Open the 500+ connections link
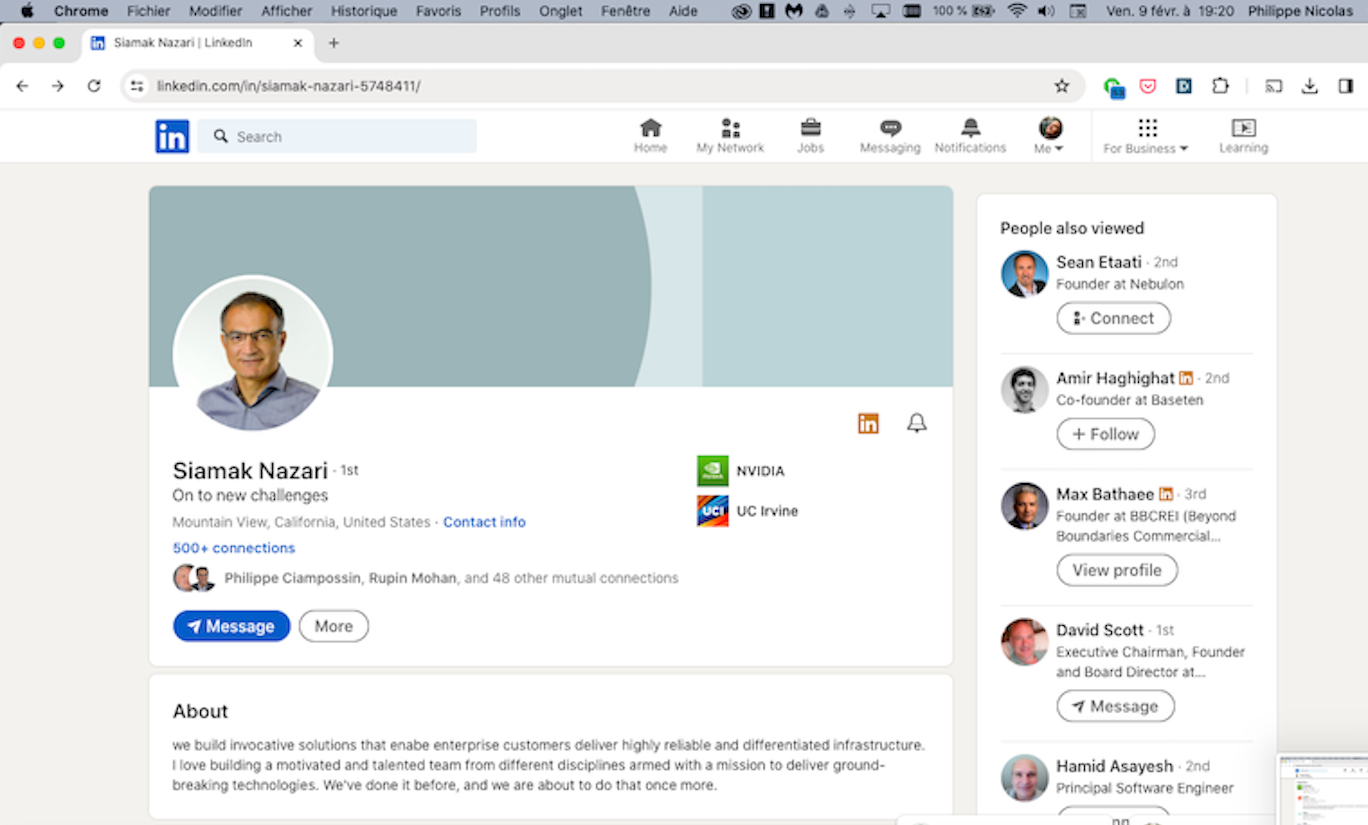This screenshot has width=1368, height=825. click(x=234, y=548)
